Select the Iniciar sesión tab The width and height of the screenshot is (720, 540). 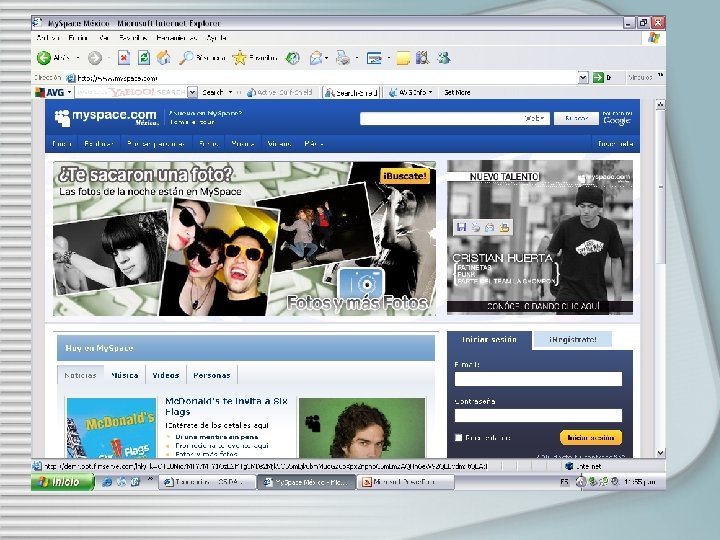[489, 339]
